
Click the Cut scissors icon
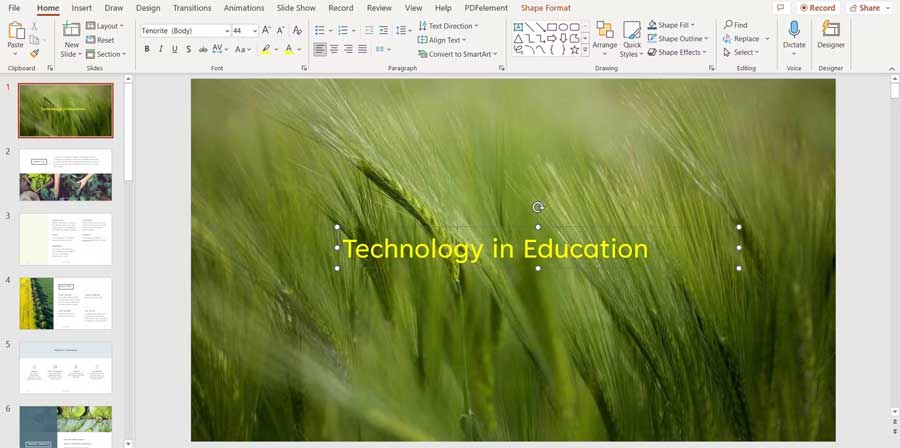point(34,26)
